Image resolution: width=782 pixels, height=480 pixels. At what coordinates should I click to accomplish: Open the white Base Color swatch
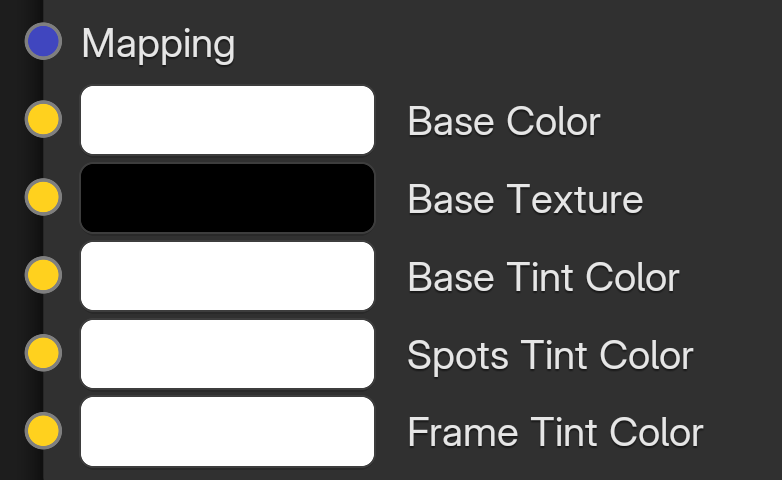click(x=227, y=120)
